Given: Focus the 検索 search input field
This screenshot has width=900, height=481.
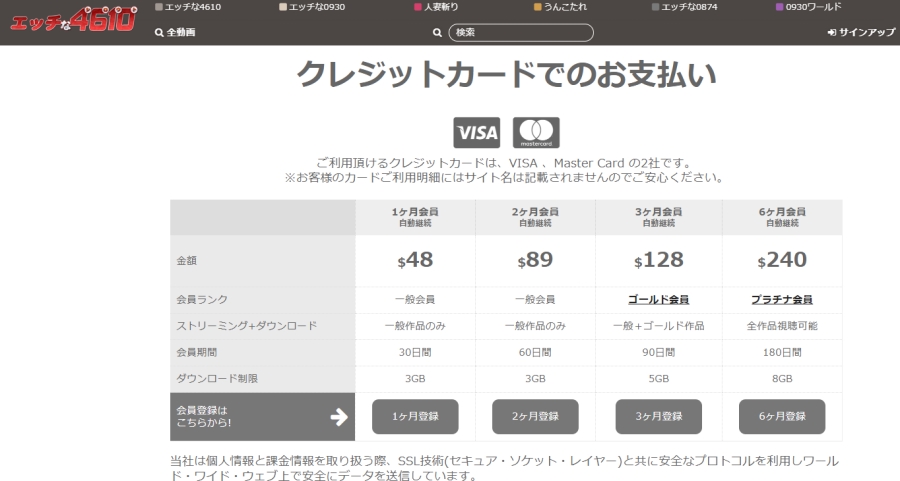Looking at the screenshot, I should click(520, 33).
